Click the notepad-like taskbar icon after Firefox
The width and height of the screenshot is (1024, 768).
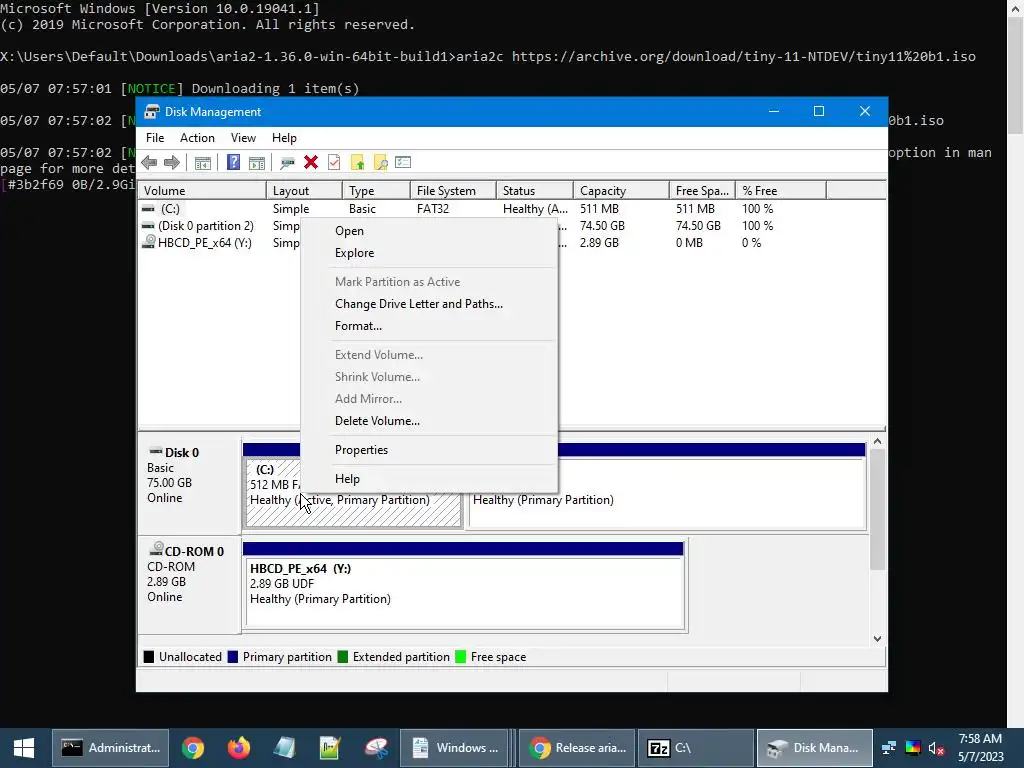(x=284, y=748)
